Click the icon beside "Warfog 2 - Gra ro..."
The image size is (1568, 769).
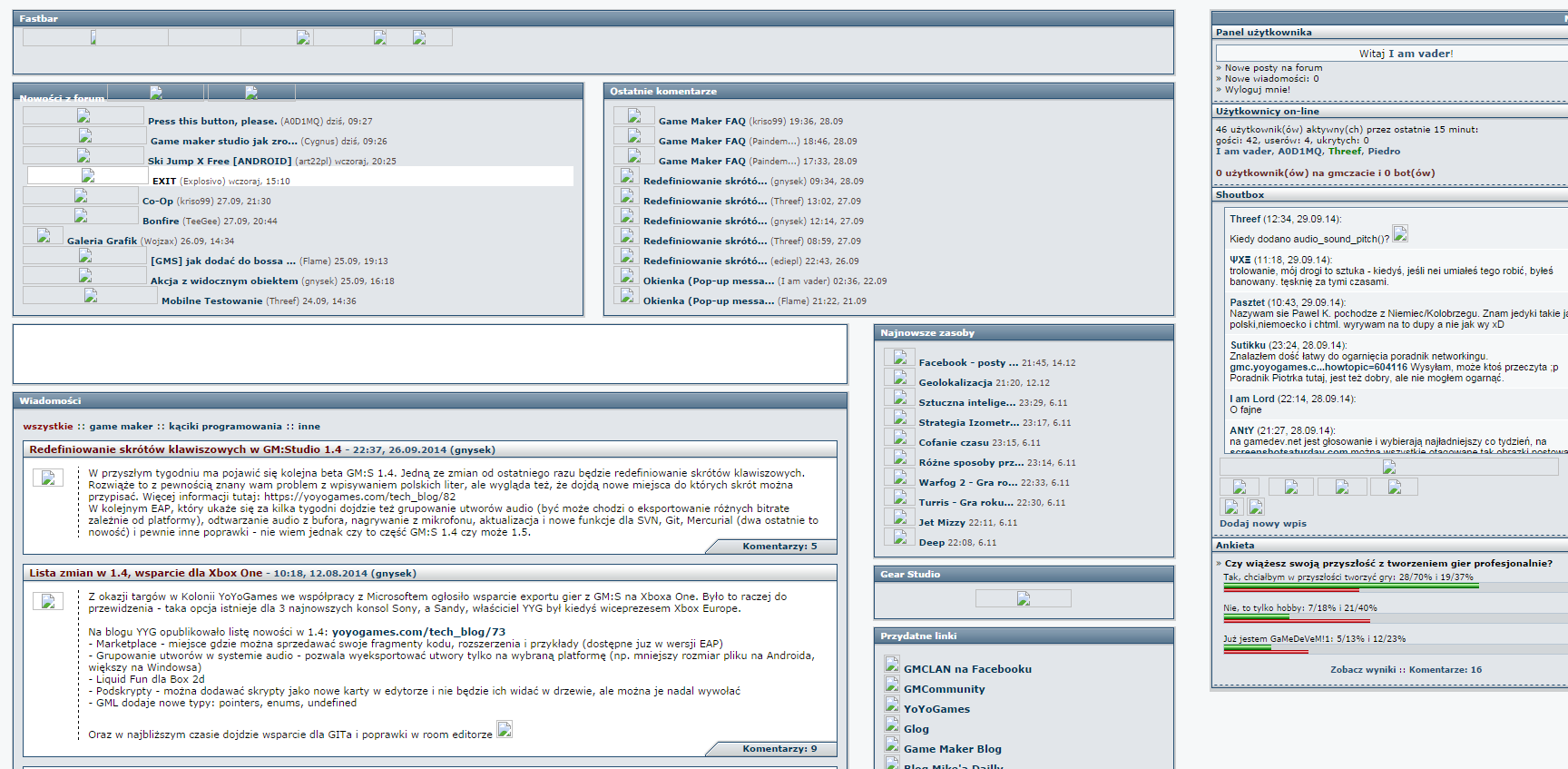click(900, 477)
